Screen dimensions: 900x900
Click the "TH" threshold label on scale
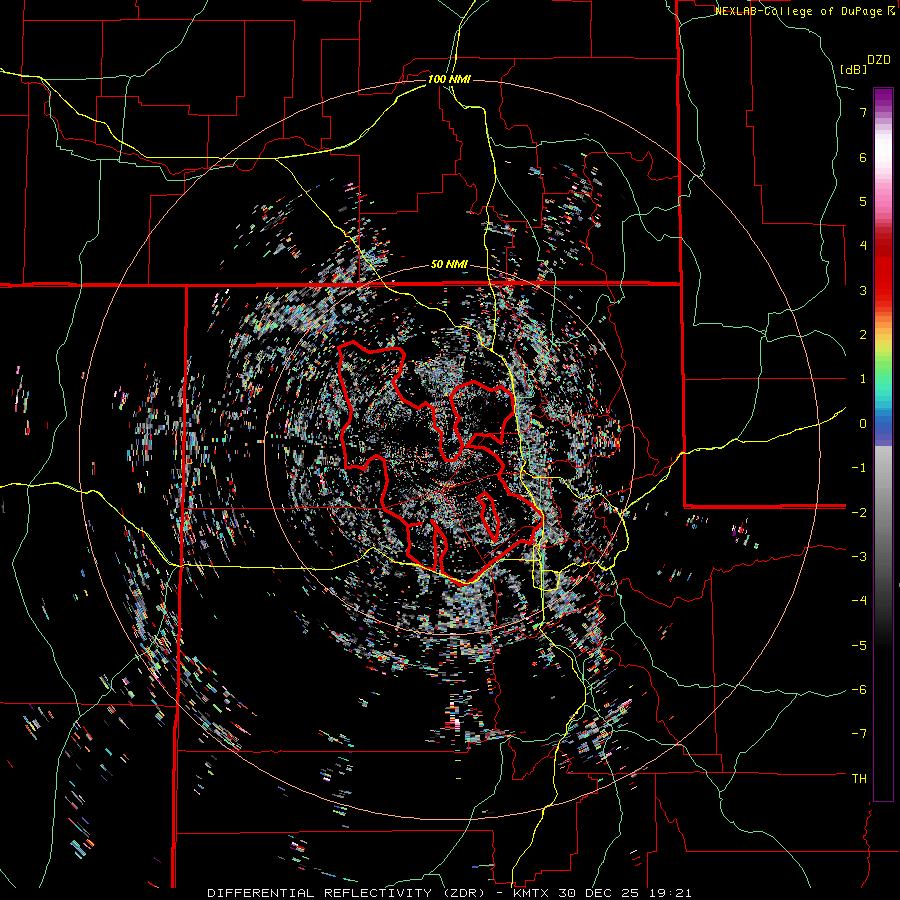coord(859,778)
